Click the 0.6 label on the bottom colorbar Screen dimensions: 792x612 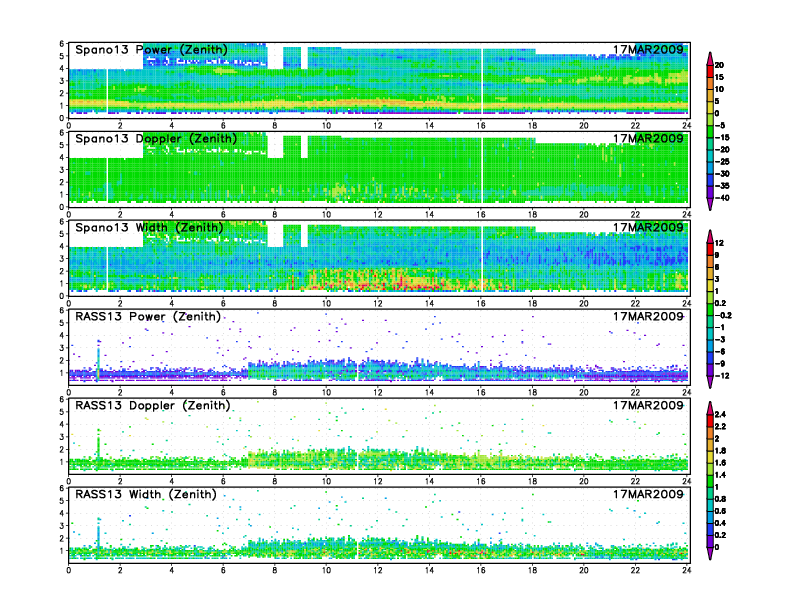[x=720, y=511]
